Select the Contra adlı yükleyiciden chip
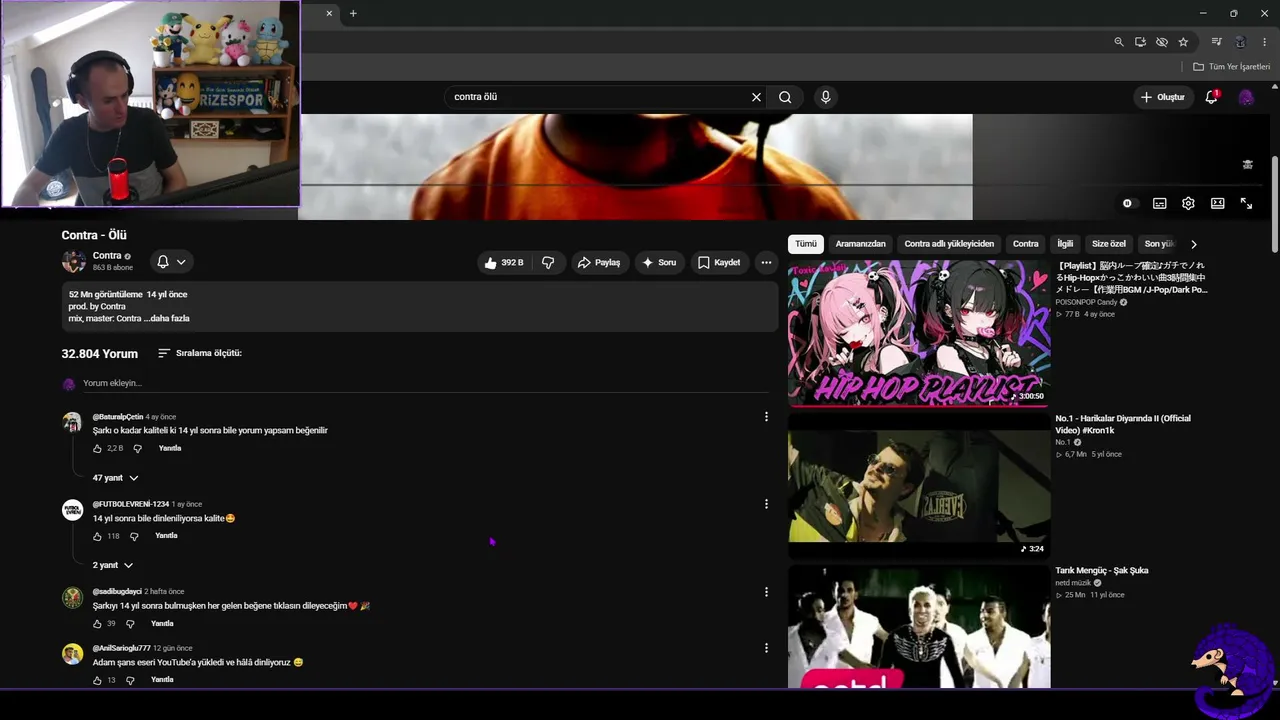The height and width of the screenshot is (720, 1280). click(x=949, y=244)
